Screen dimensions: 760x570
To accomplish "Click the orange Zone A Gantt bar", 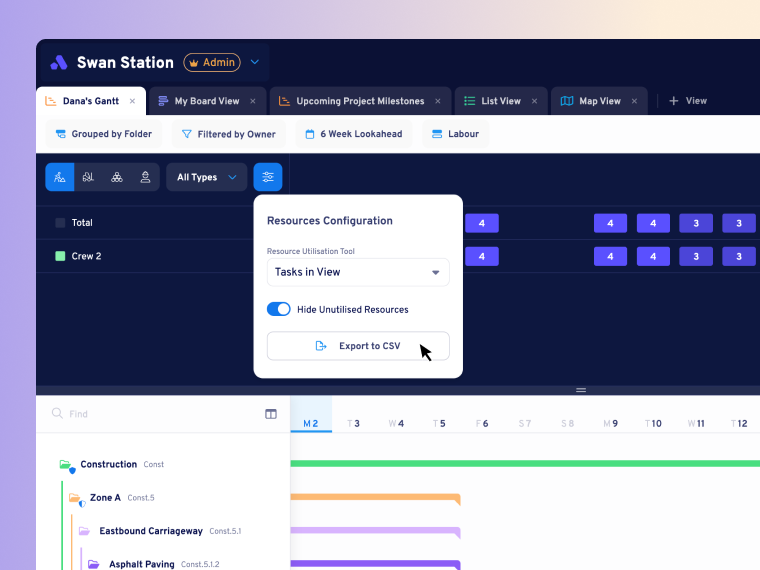I will point(375,497).
